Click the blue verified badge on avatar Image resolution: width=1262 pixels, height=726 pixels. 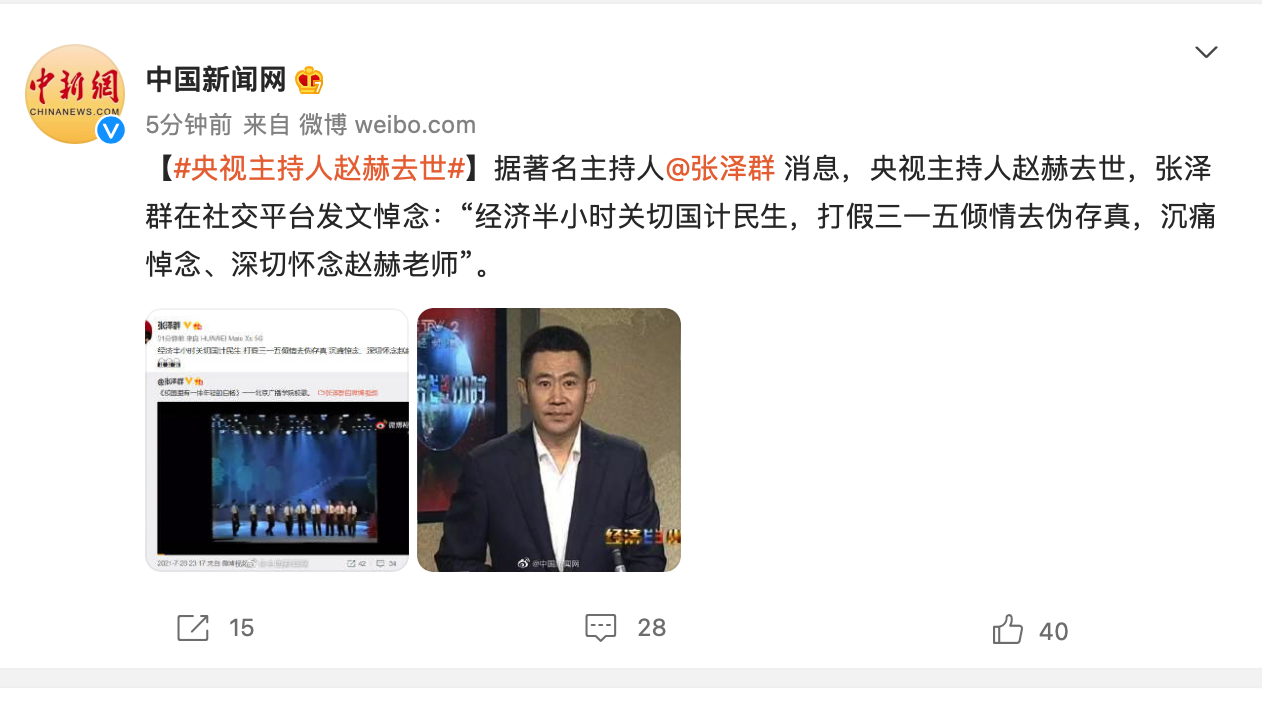click(x=110, y=130)
